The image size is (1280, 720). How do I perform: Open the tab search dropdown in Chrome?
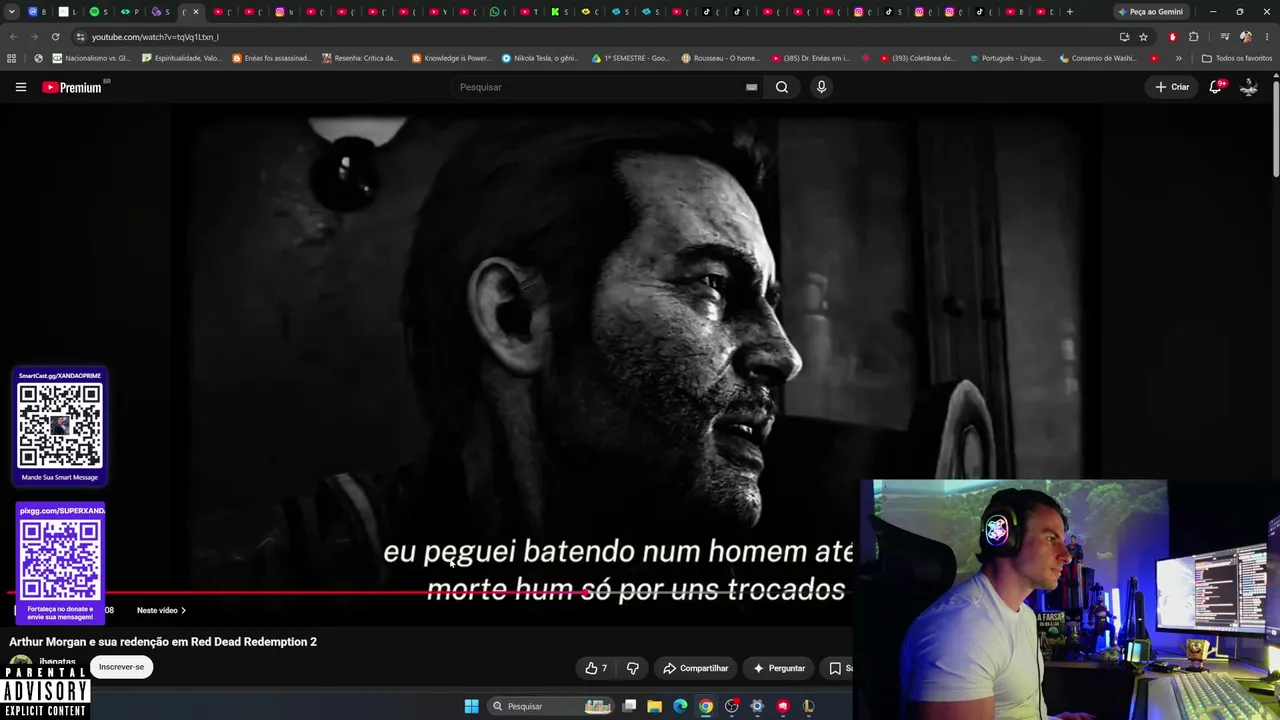coord(12,12)
